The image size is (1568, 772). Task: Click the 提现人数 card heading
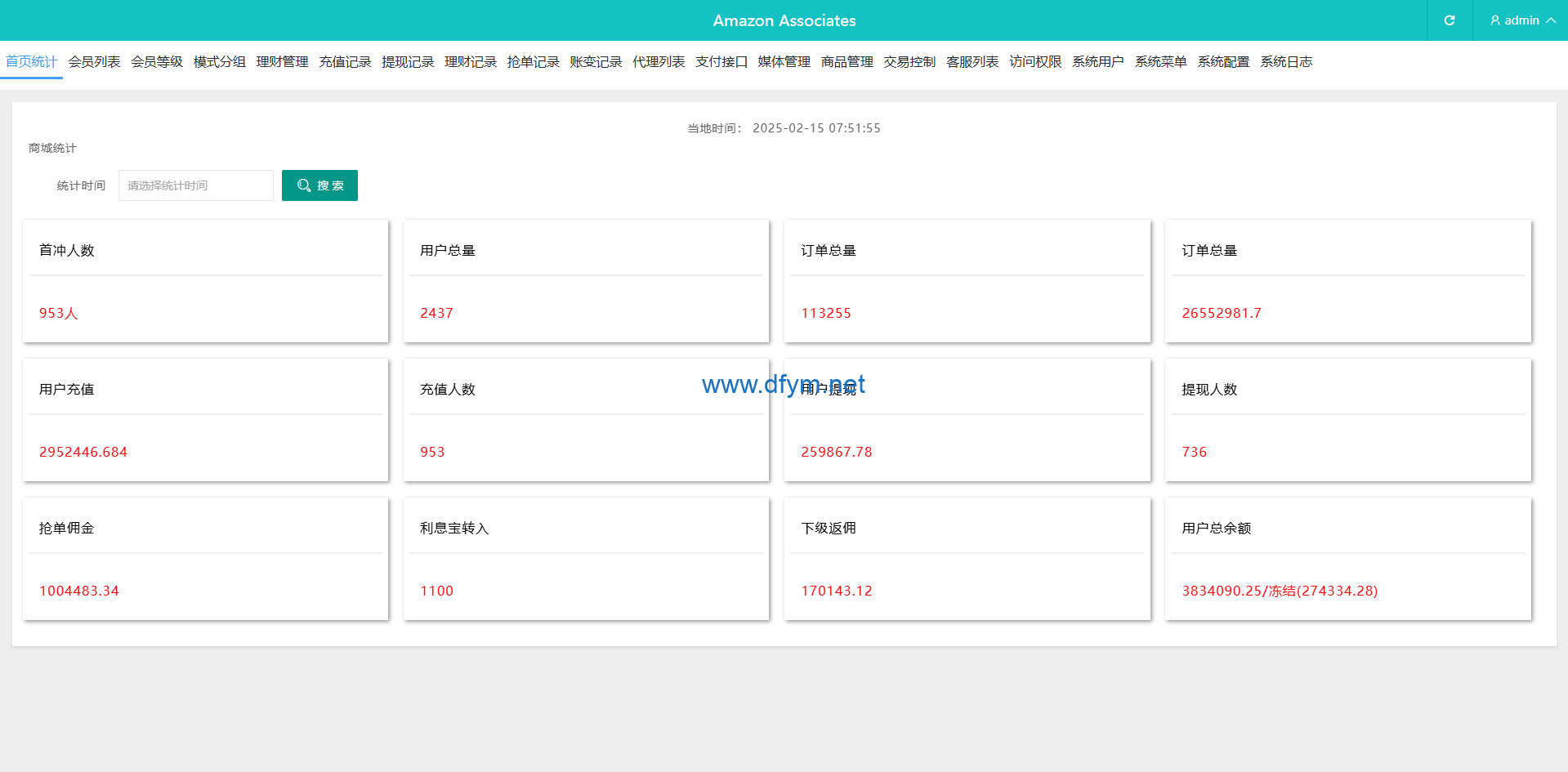pos(1209,390)
